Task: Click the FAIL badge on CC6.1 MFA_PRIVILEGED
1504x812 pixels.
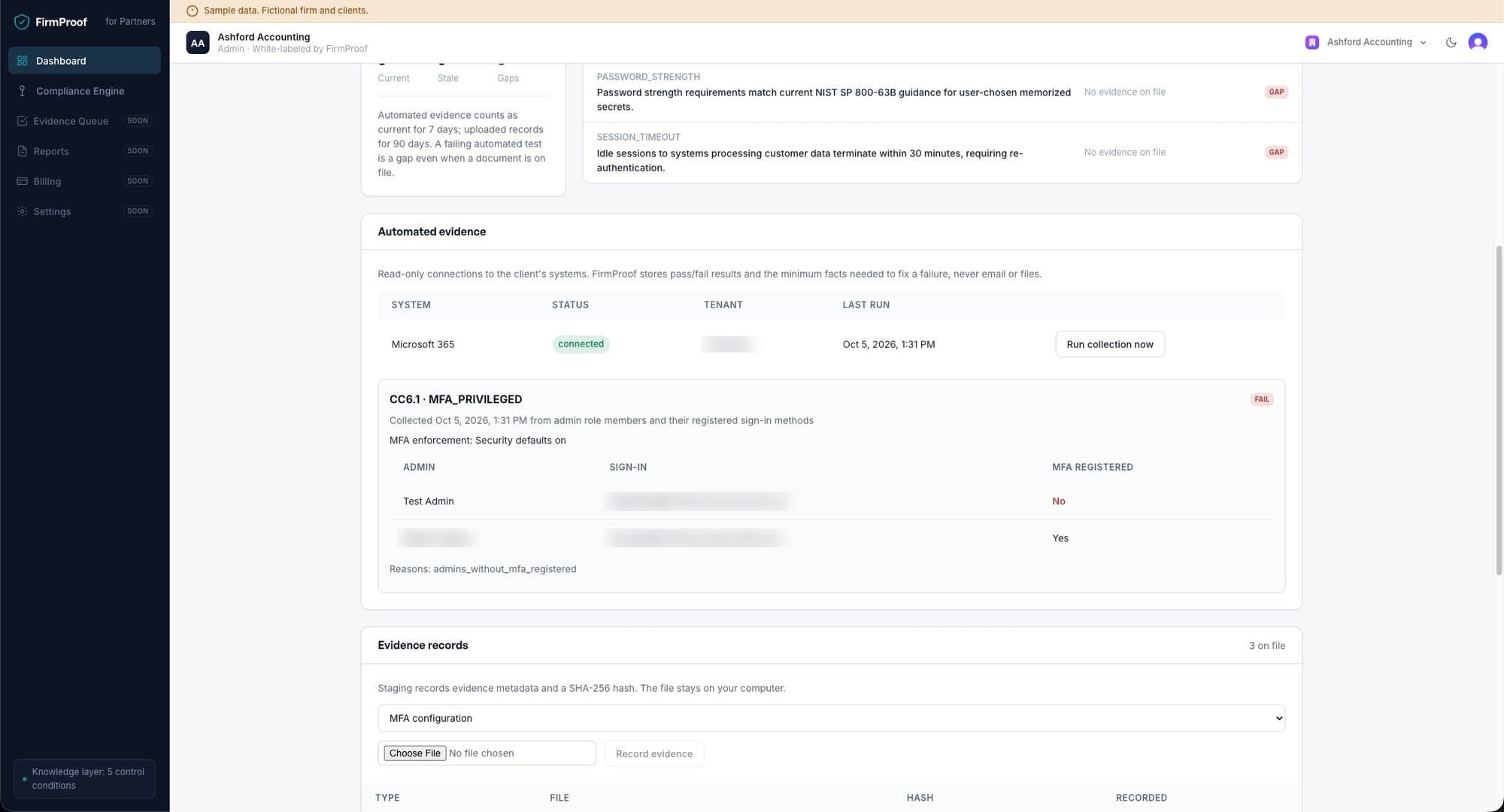Action: click(x=1261, y=399)
